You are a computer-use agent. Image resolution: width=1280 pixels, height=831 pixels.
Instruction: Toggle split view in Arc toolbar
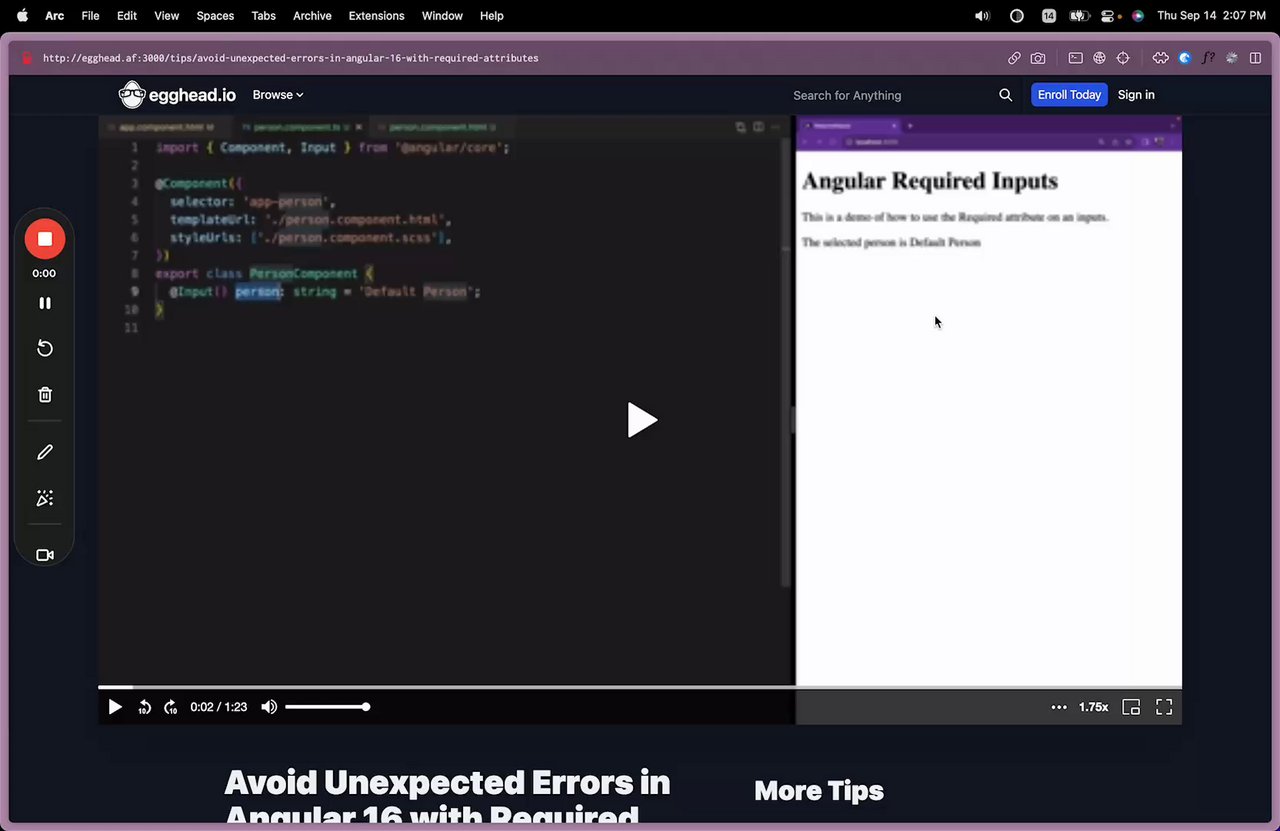click(1256, 58)
